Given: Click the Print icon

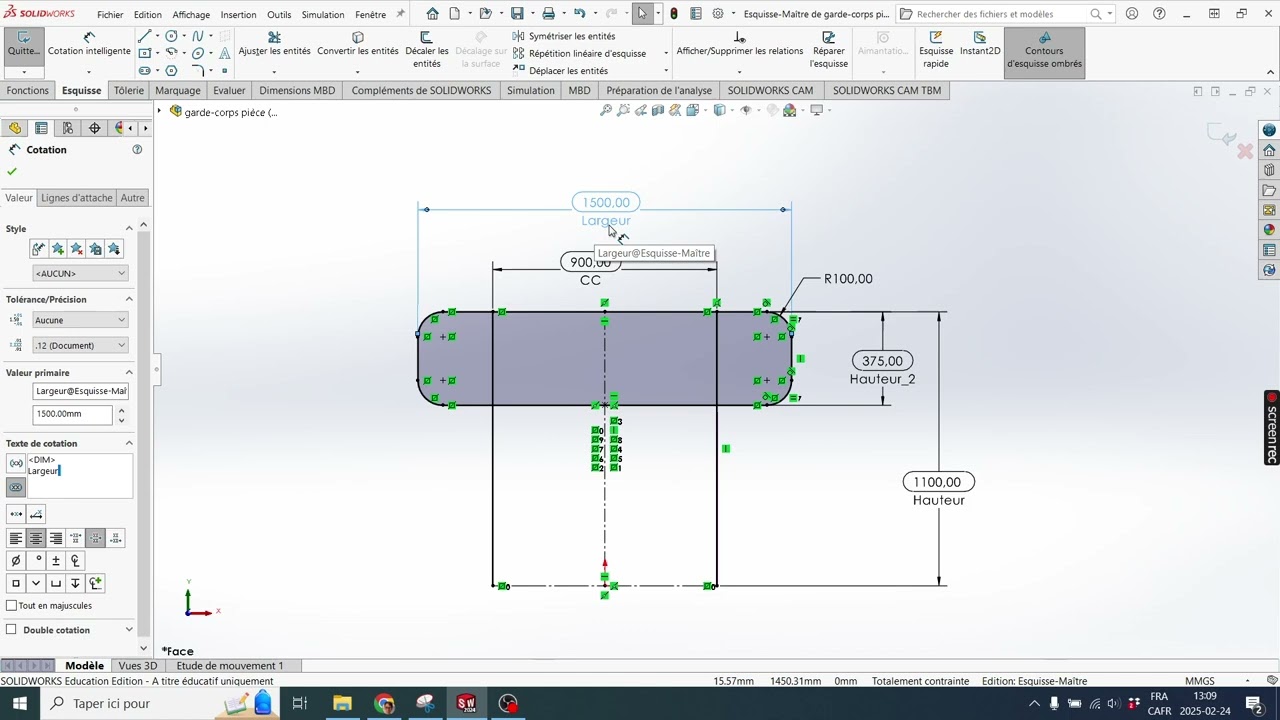Looking at the screenshot, I should click(x=548, y=14).
